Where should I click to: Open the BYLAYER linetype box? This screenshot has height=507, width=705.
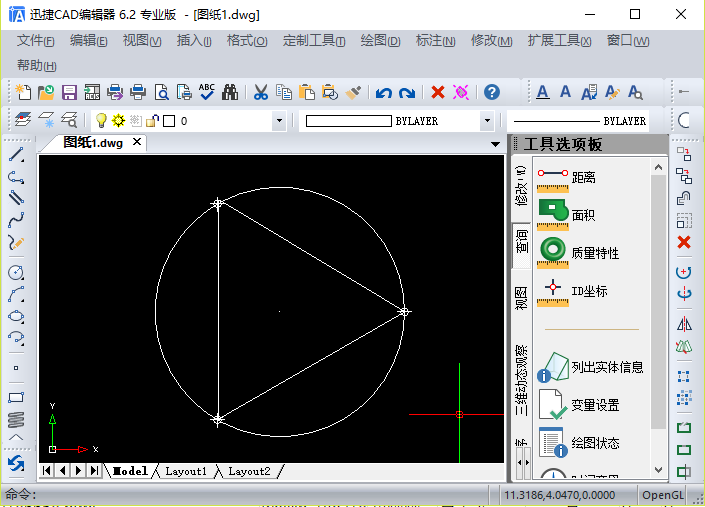(x=578, y=121)
